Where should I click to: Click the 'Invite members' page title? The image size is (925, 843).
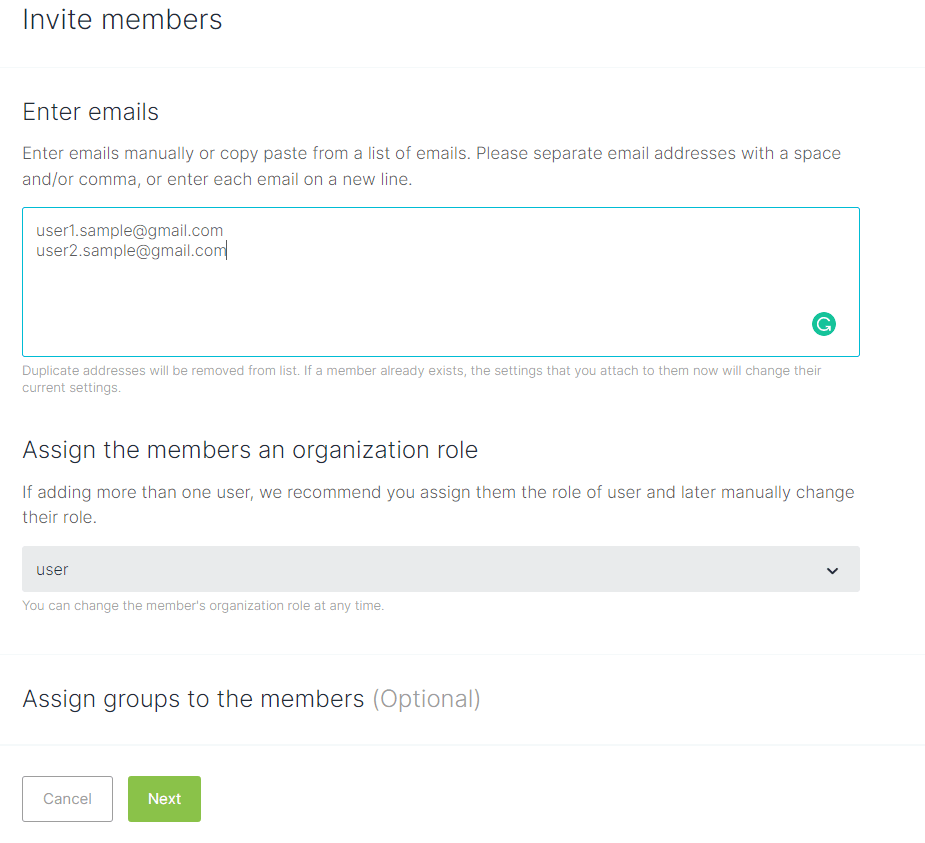point(122,19)
